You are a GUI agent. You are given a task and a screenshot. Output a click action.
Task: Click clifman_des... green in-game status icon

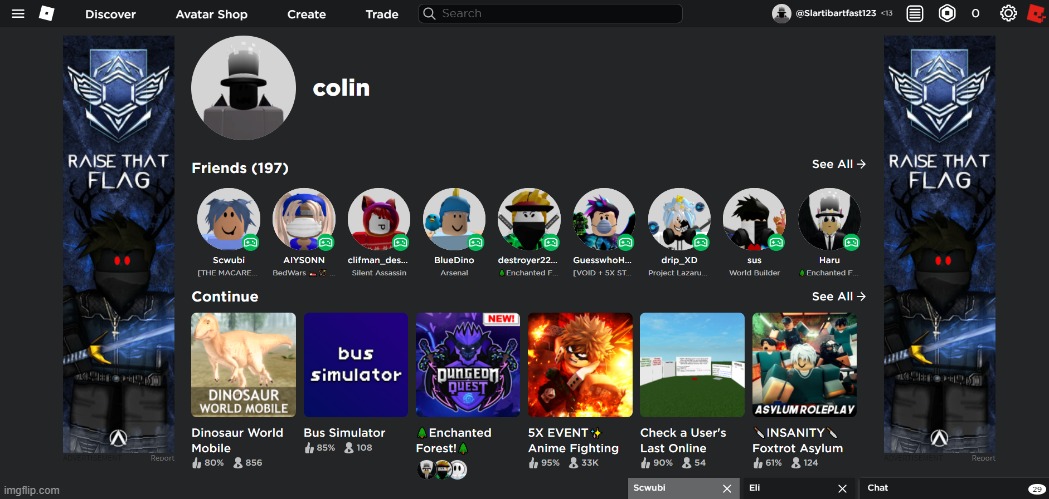(401, 242)
